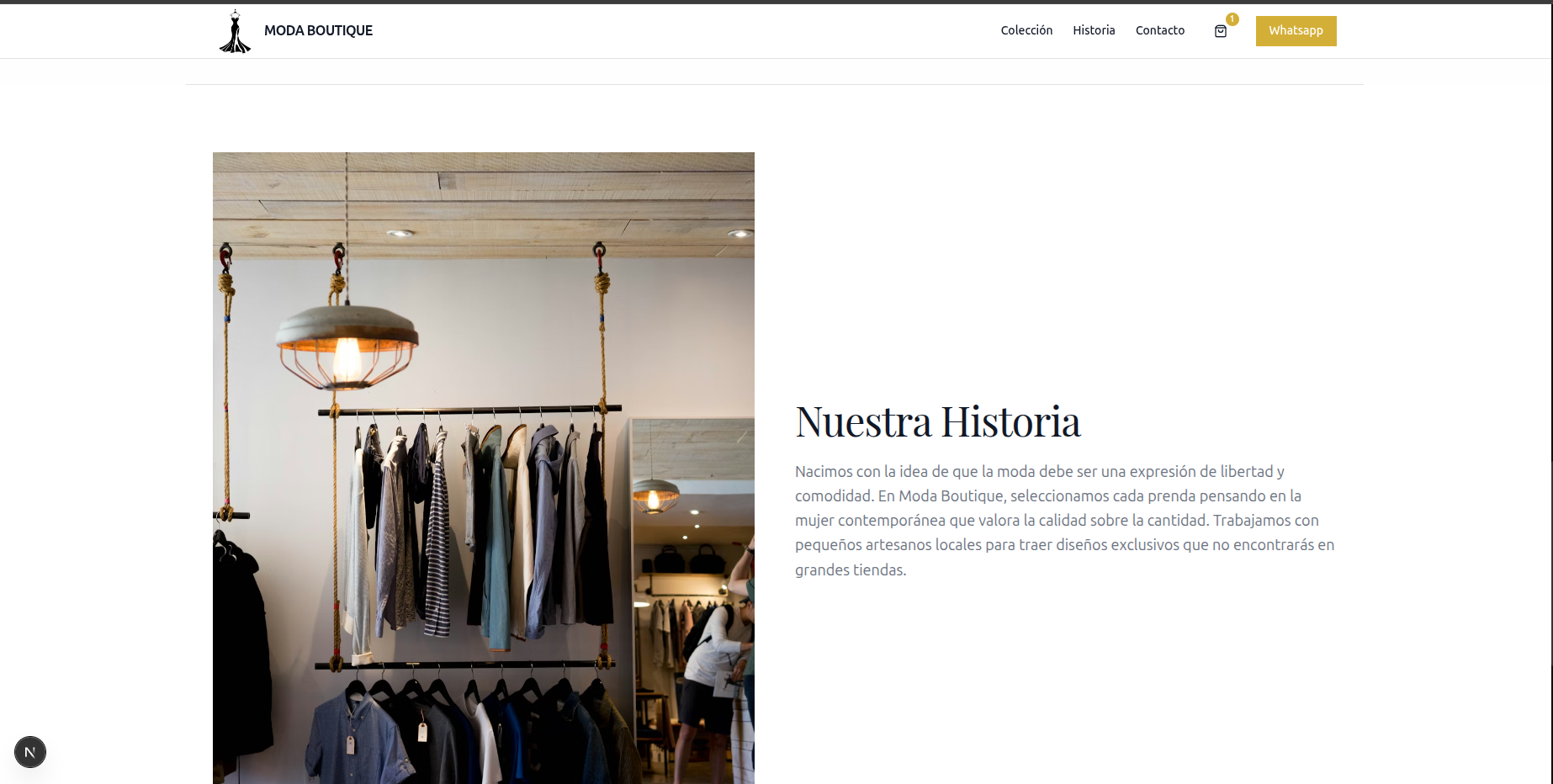Open the Contacto menu entry
The height and width of the screenshot is (784, 1553).
tap(1159, 30)
